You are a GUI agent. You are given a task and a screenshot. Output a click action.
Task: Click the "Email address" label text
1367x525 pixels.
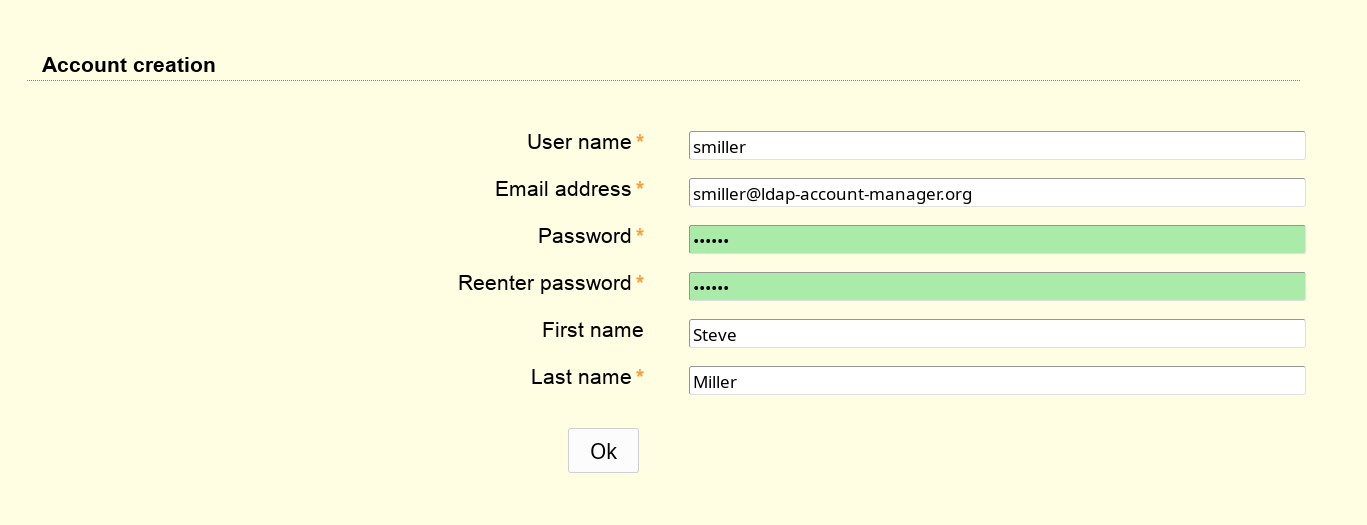[562, 189]
